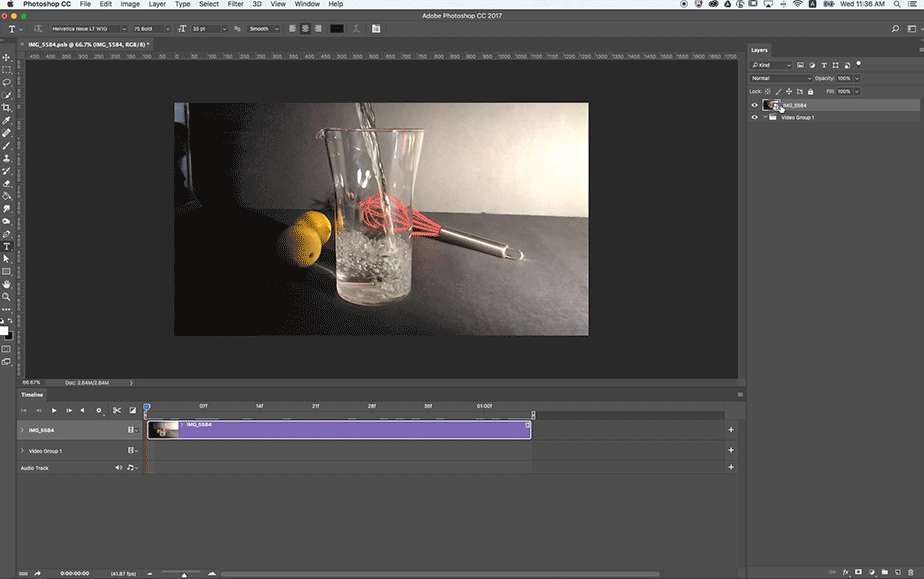The image size is (924, 579).
Task: Open the anti-aliasing Smooth dropdown
Action: click(263, 28)
